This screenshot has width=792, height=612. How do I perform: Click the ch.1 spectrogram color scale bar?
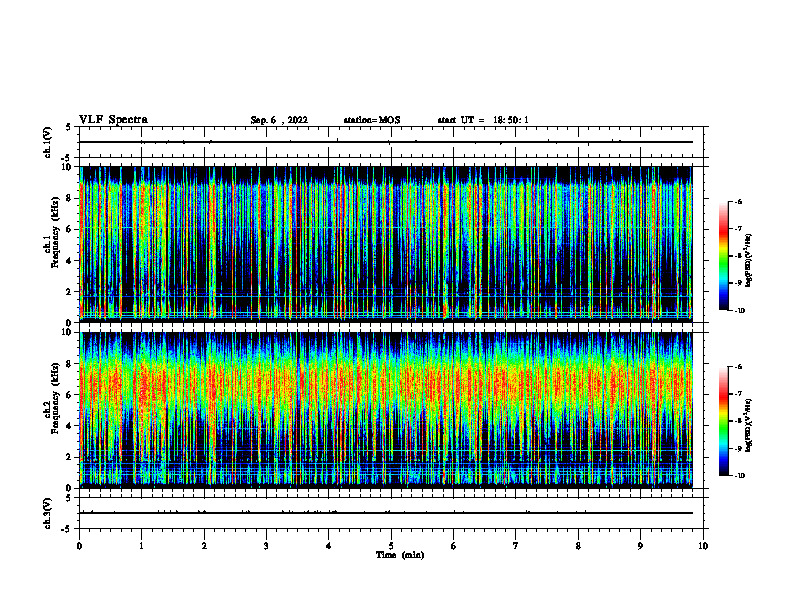point(723,256)
